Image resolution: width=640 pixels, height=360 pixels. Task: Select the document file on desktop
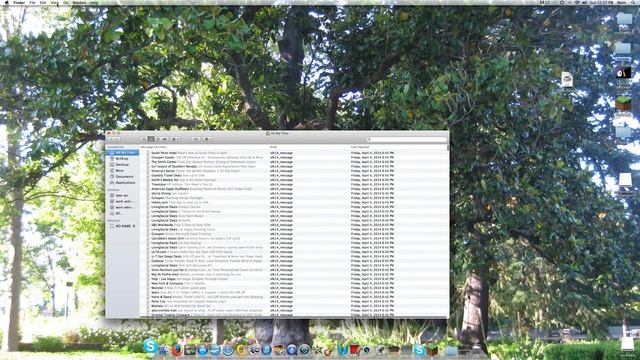tap(567, 79)
